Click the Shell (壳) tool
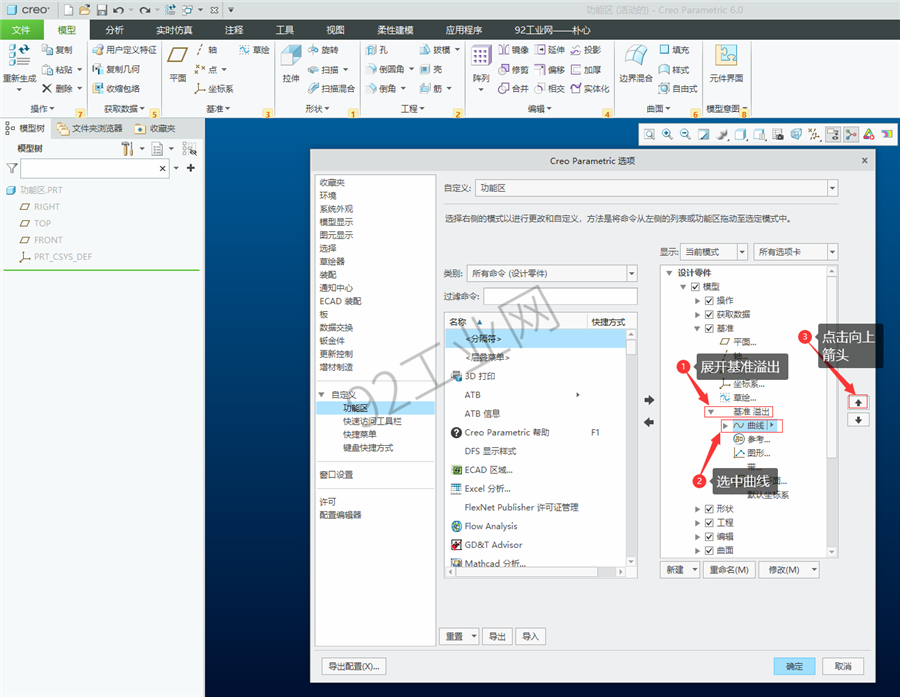This screenshot has width=900, height=697. click(x=431, y=69)
